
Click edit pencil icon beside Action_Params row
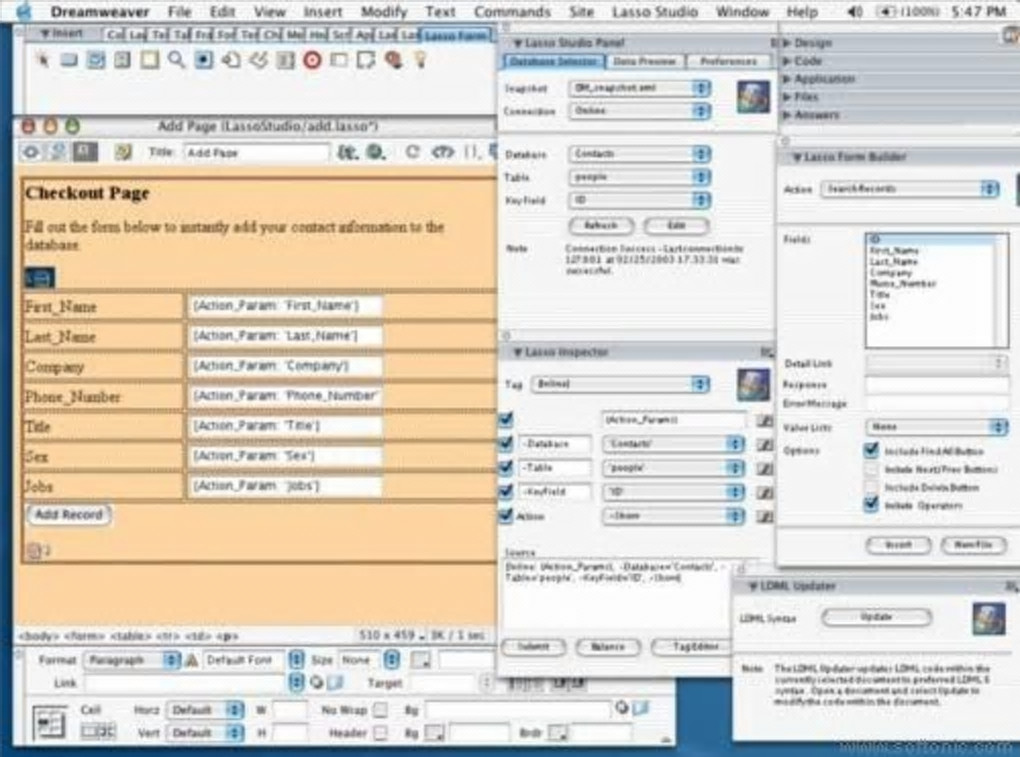pos(765,421)
